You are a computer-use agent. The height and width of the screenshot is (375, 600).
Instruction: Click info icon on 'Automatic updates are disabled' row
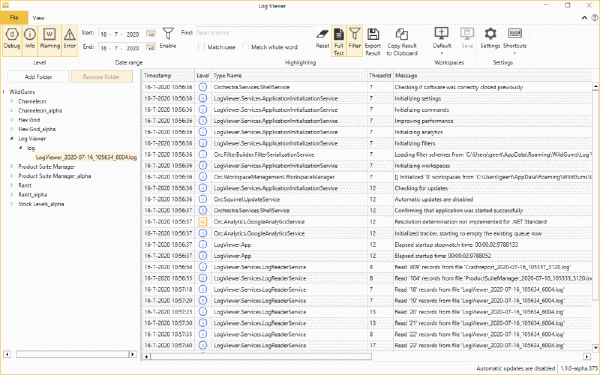pos(203,199)
